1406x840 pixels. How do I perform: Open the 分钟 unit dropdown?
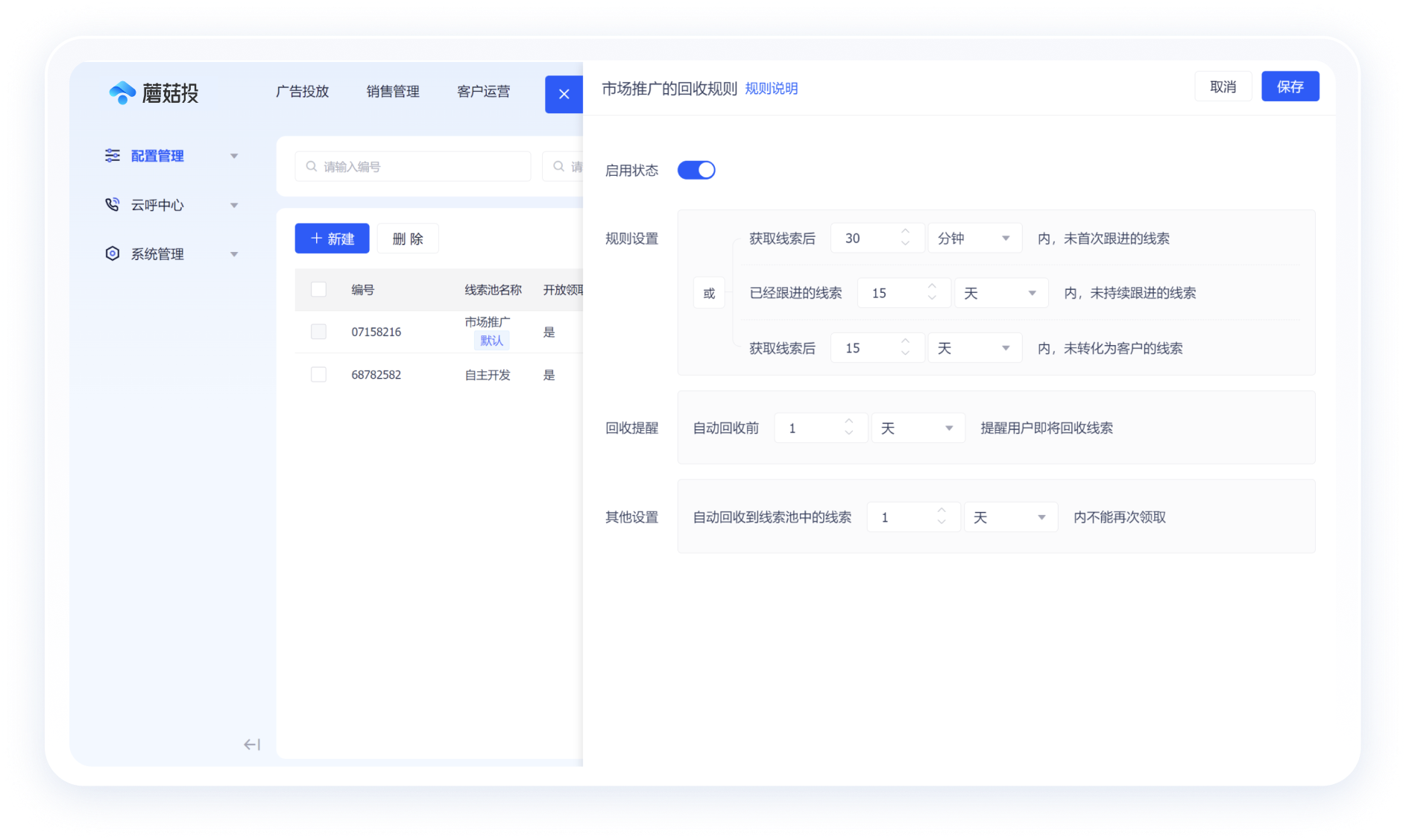974,239
